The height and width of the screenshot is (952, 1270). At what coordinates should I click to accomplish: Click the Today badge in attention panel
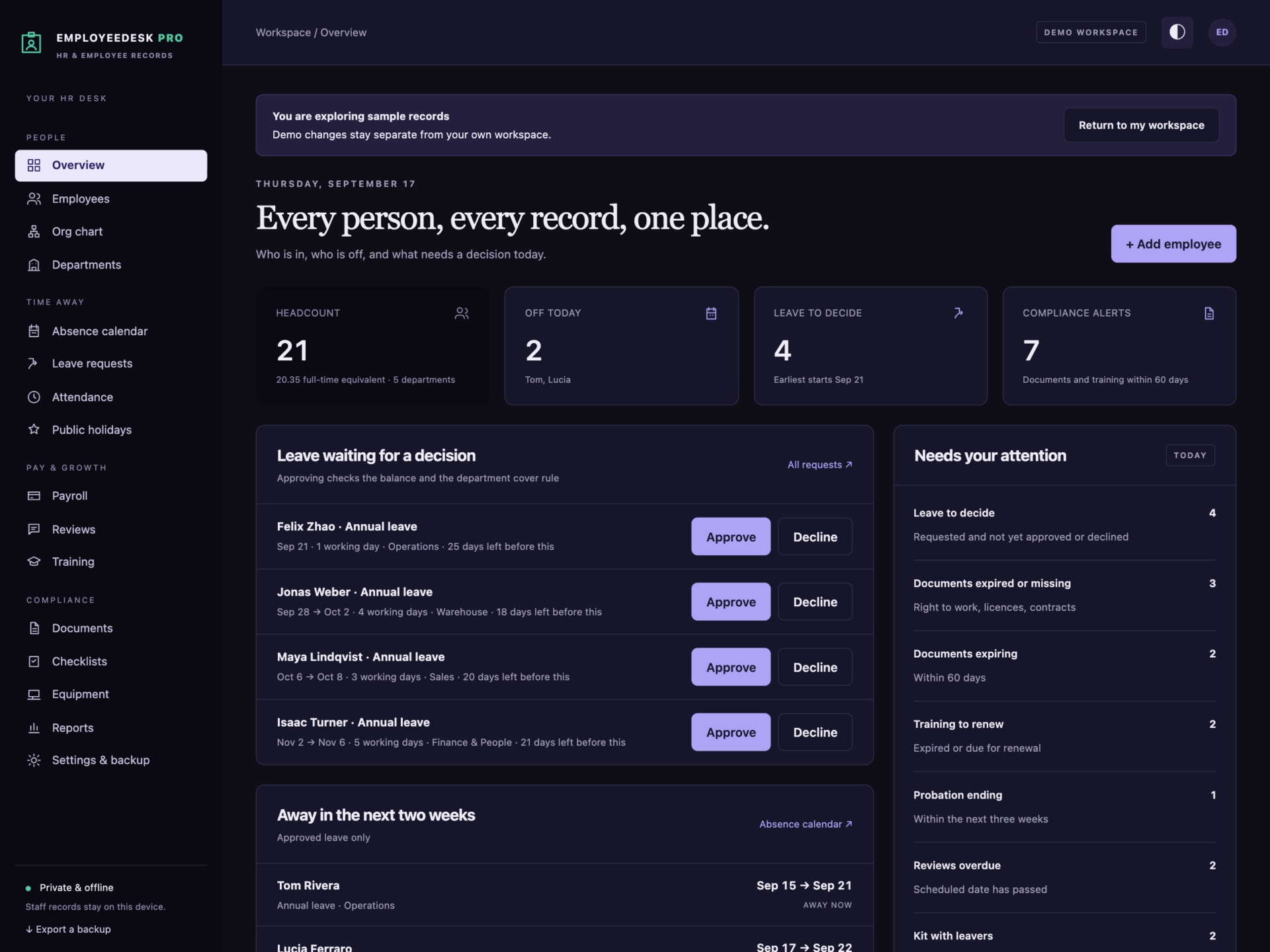tap(1190, 455)
